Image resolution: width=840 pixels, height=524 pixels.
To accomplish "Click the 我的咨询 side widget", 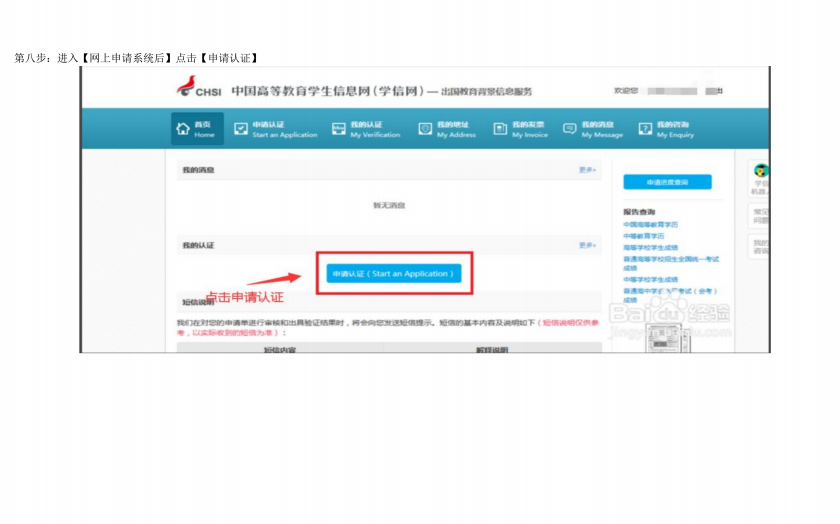I will point(760,246).
